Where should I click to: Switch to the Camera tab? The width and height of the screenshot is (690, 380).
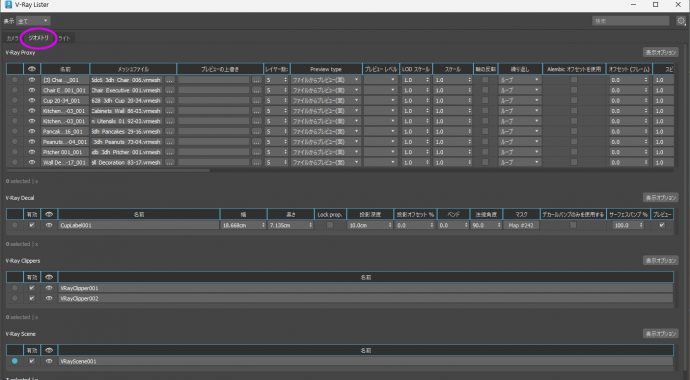(12, 38)
